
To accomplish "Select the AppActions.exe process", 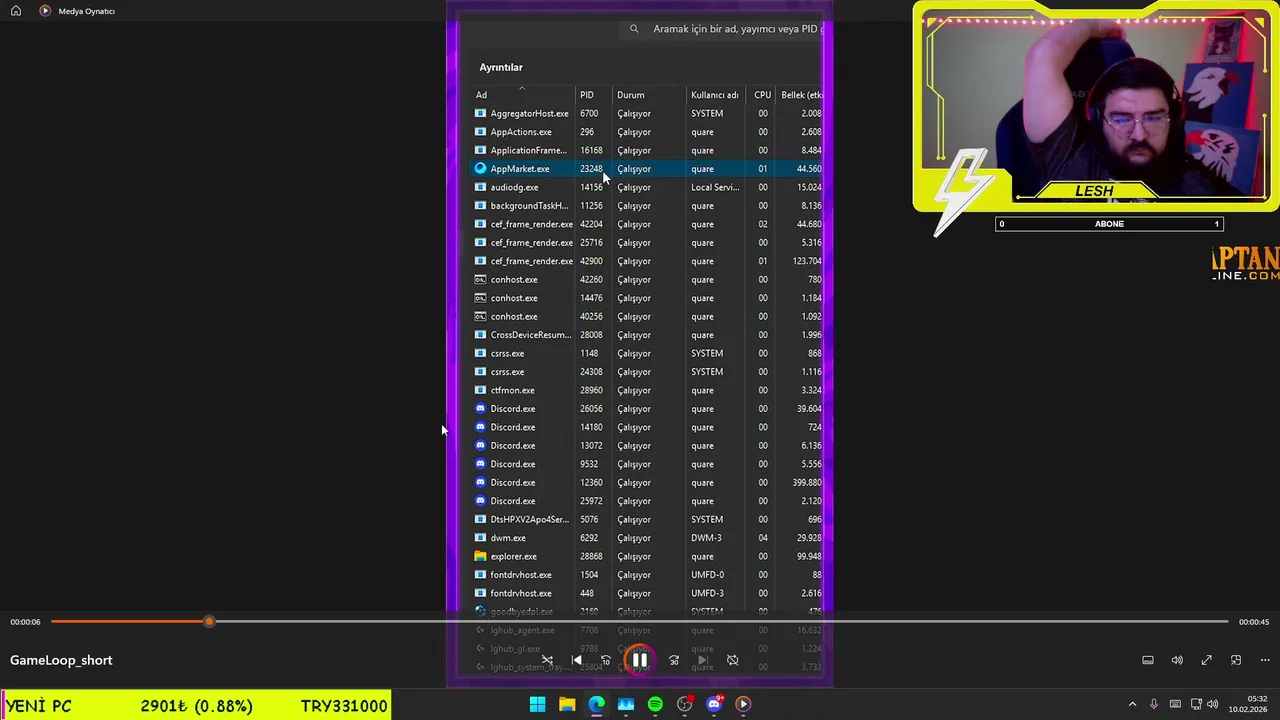I will [647, 132].
